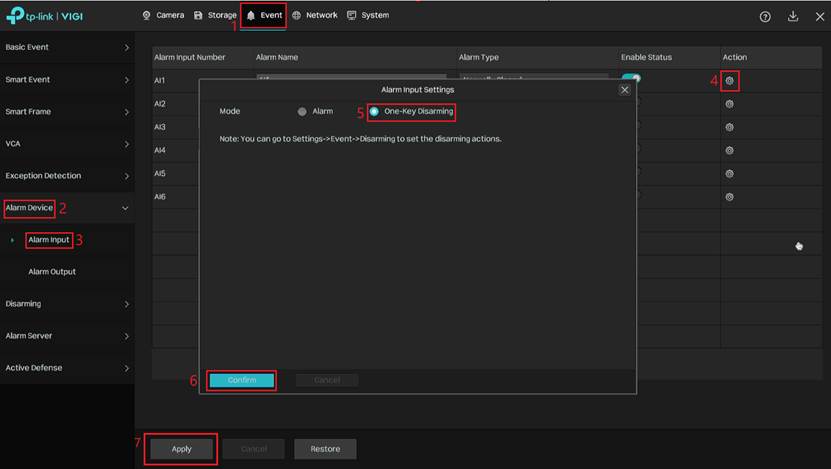Click the AI3 alarm input number cell

[x=160, y=127]
